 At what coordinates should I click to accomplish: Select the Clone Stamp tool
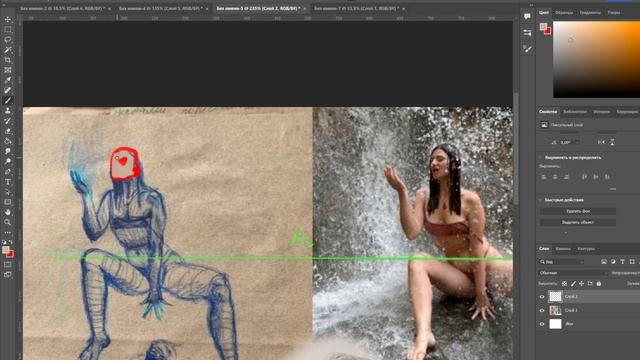point(8,111)
